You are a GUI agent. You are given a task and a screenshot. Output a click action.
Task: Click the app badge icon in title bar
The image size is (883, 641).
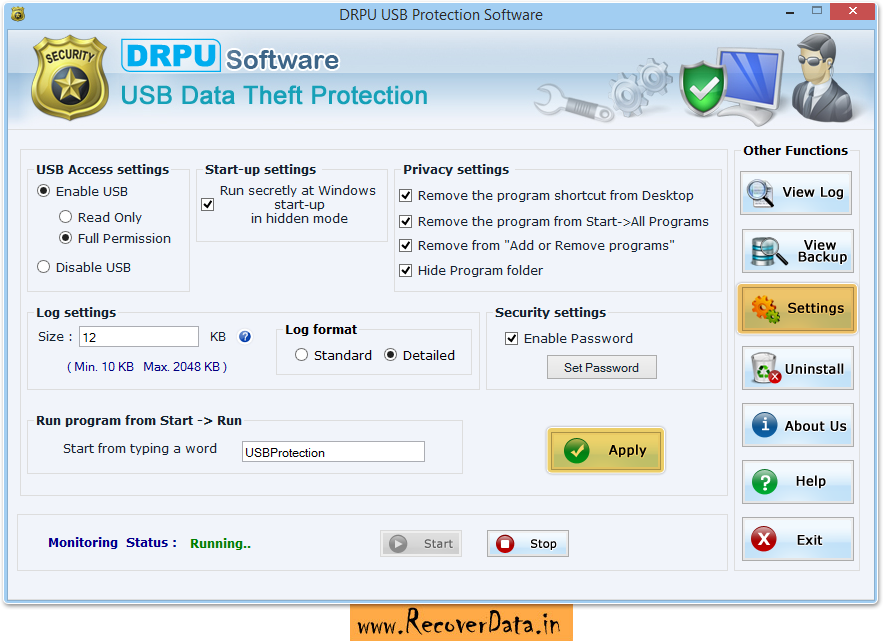click(x=18, y=14)
